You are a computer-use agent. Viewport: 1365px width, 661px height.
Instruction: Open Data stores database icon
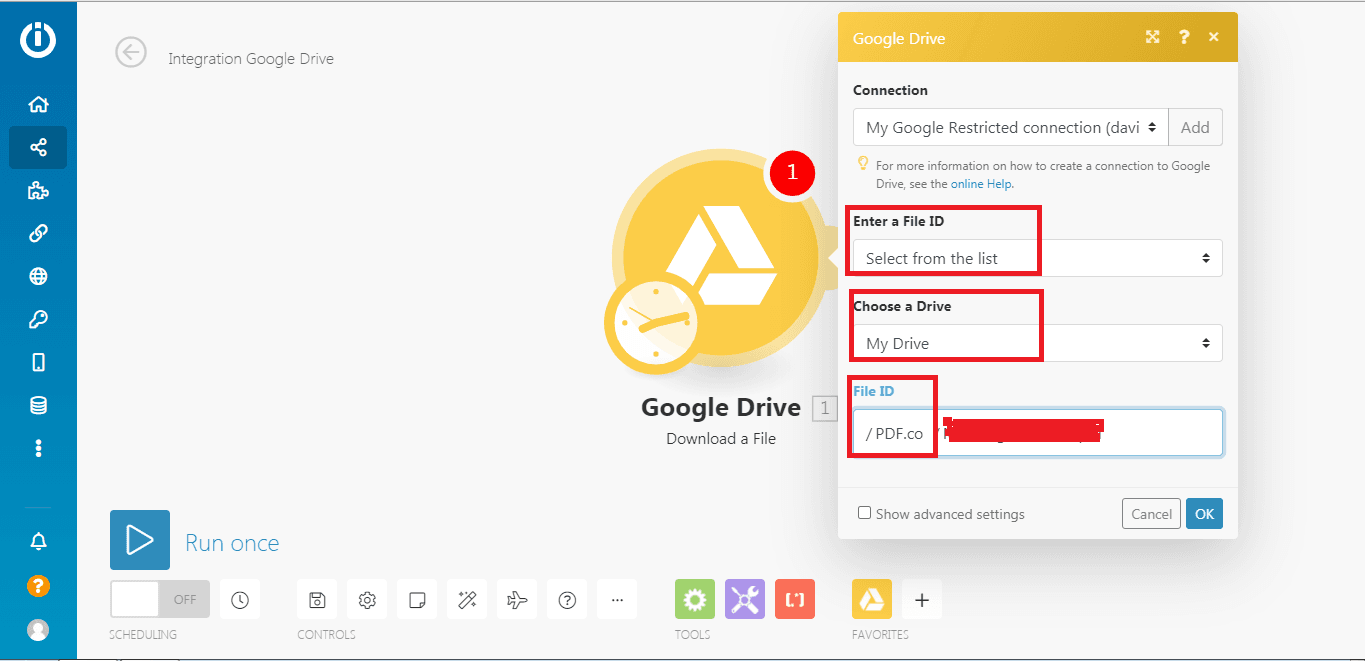click(x=38, y=405)
